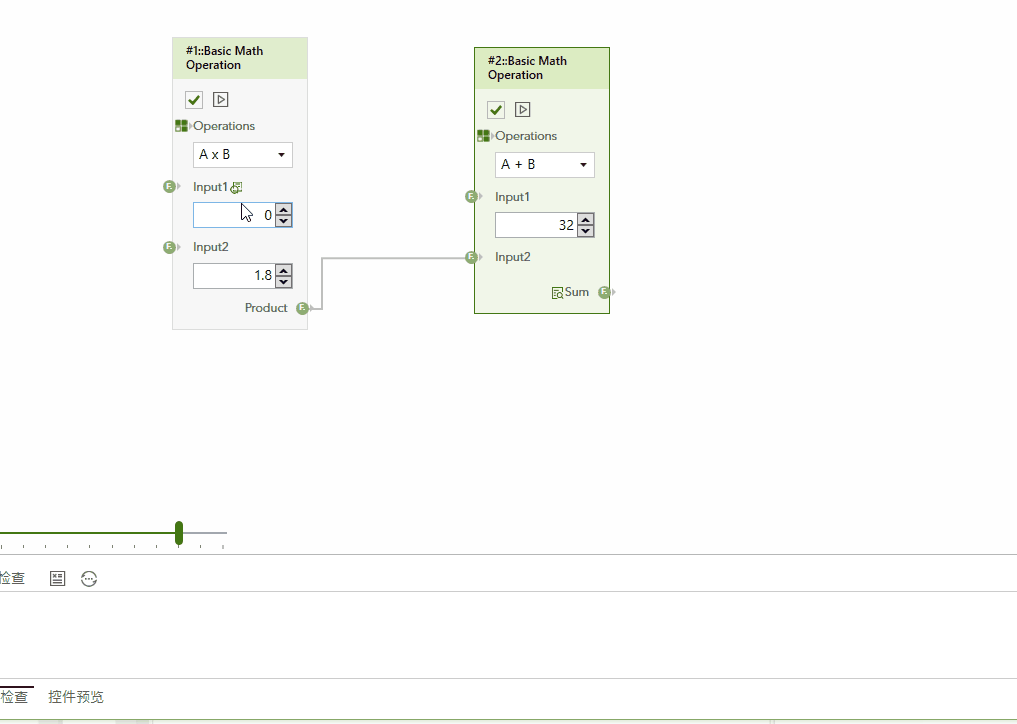The image size is (1017, 724).
Task: Increment block #1 Input2 value 1.8
Action: tap(284, 270)
